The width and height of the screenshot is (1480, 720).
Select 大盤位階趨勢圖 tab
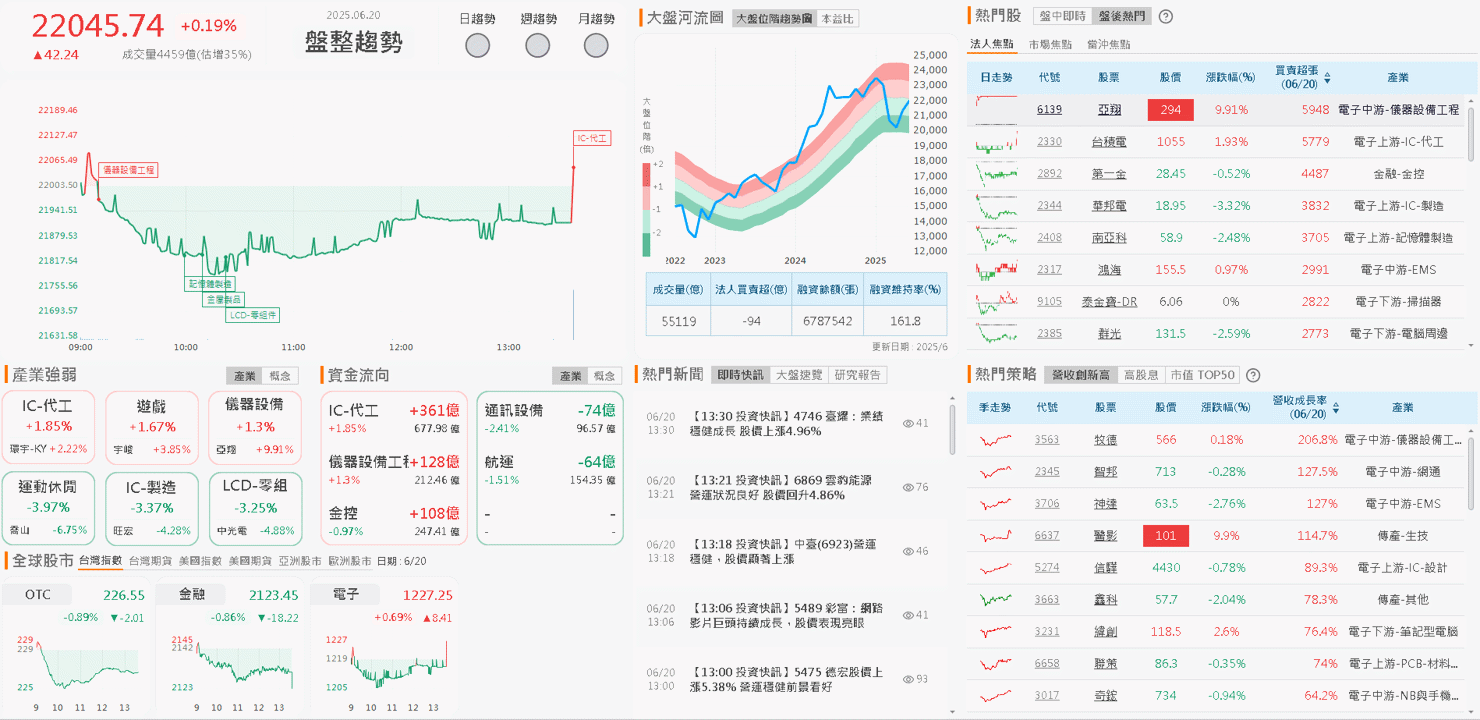coord(774,19)
